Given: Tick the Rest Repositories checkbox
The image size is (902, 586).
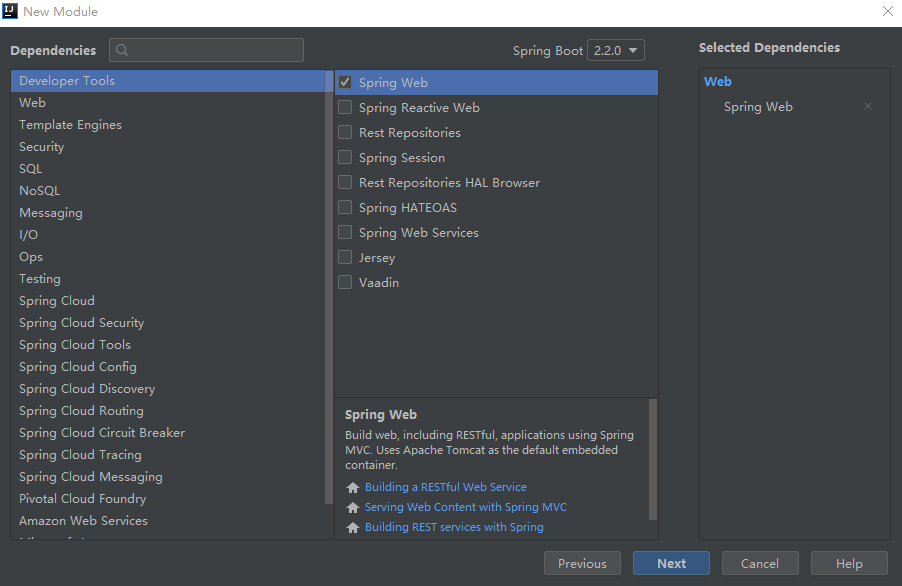Looking at the screenshot, I should coord(345,133).
